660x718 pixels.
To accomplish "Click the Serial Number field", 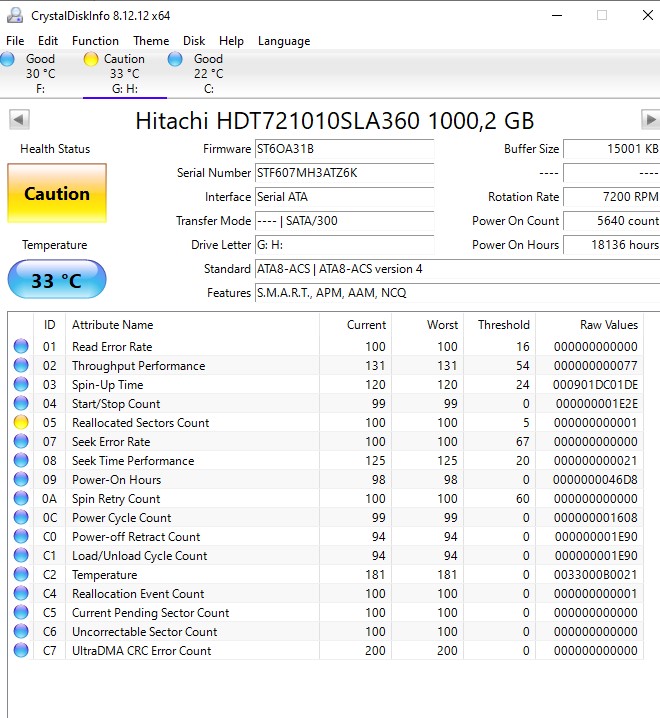I will click(x=344, y=173).
